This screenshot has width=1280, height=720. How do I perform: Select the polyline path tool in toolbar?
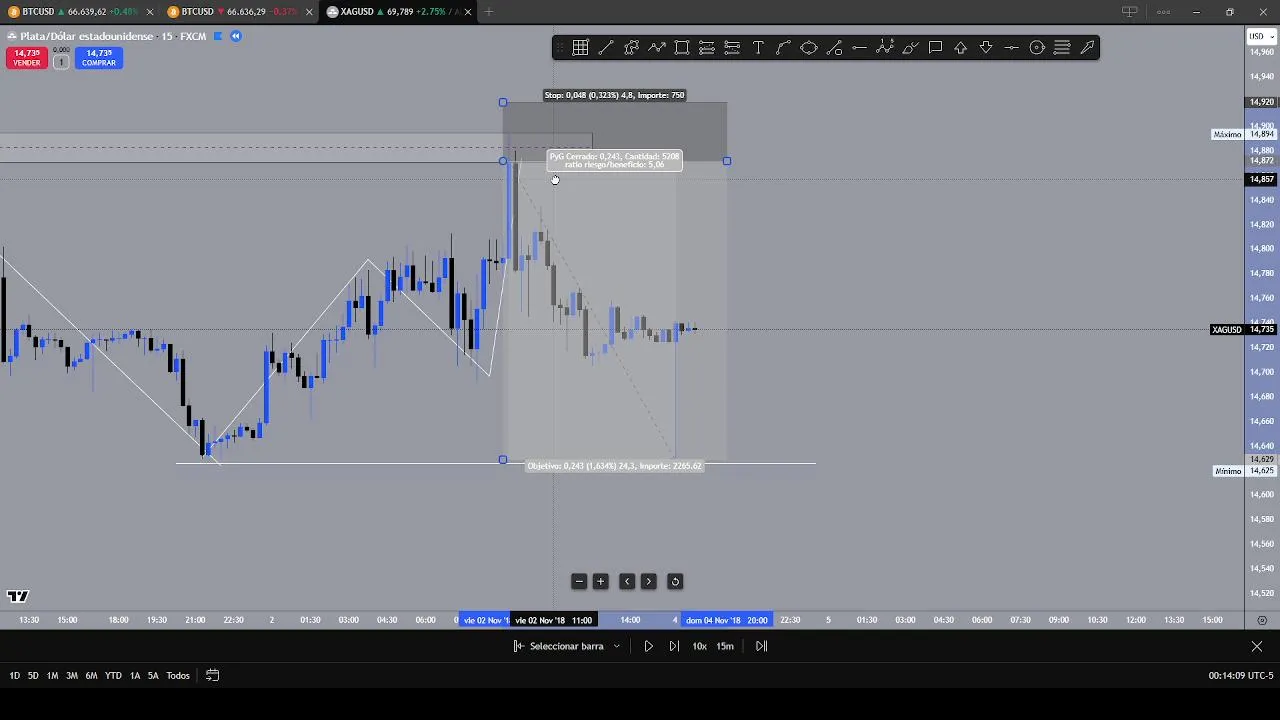pyautogui.click(x=631, y=47)
